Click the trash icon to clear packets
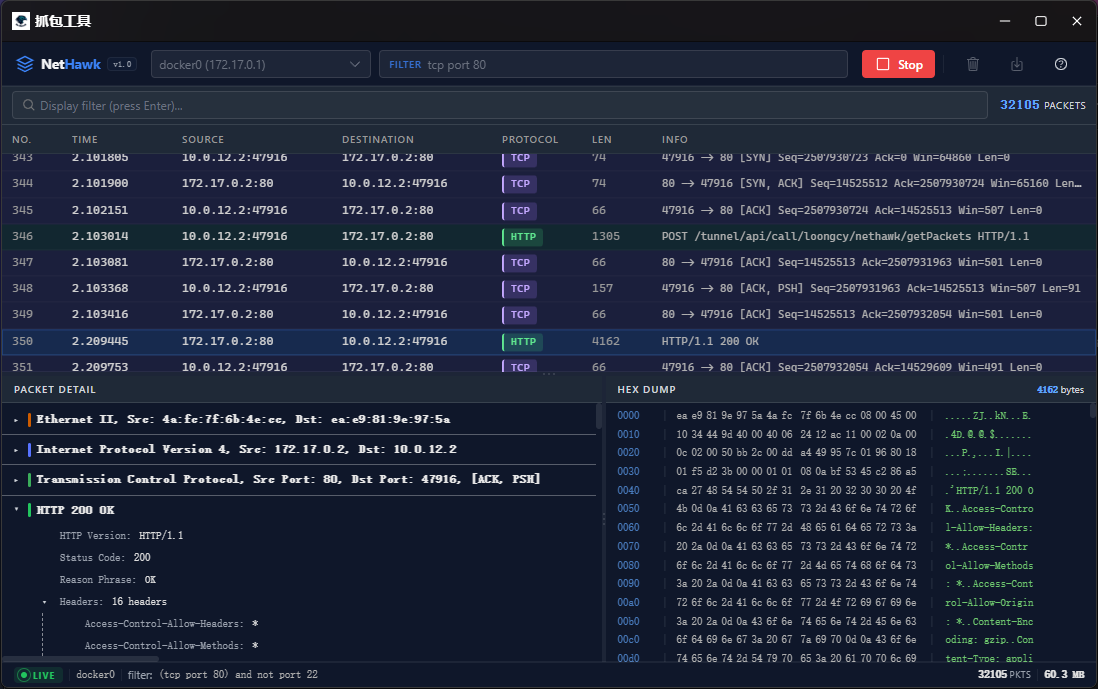Image resolution: width=1098 pixels, height=689 pixels. click(973, 64)
